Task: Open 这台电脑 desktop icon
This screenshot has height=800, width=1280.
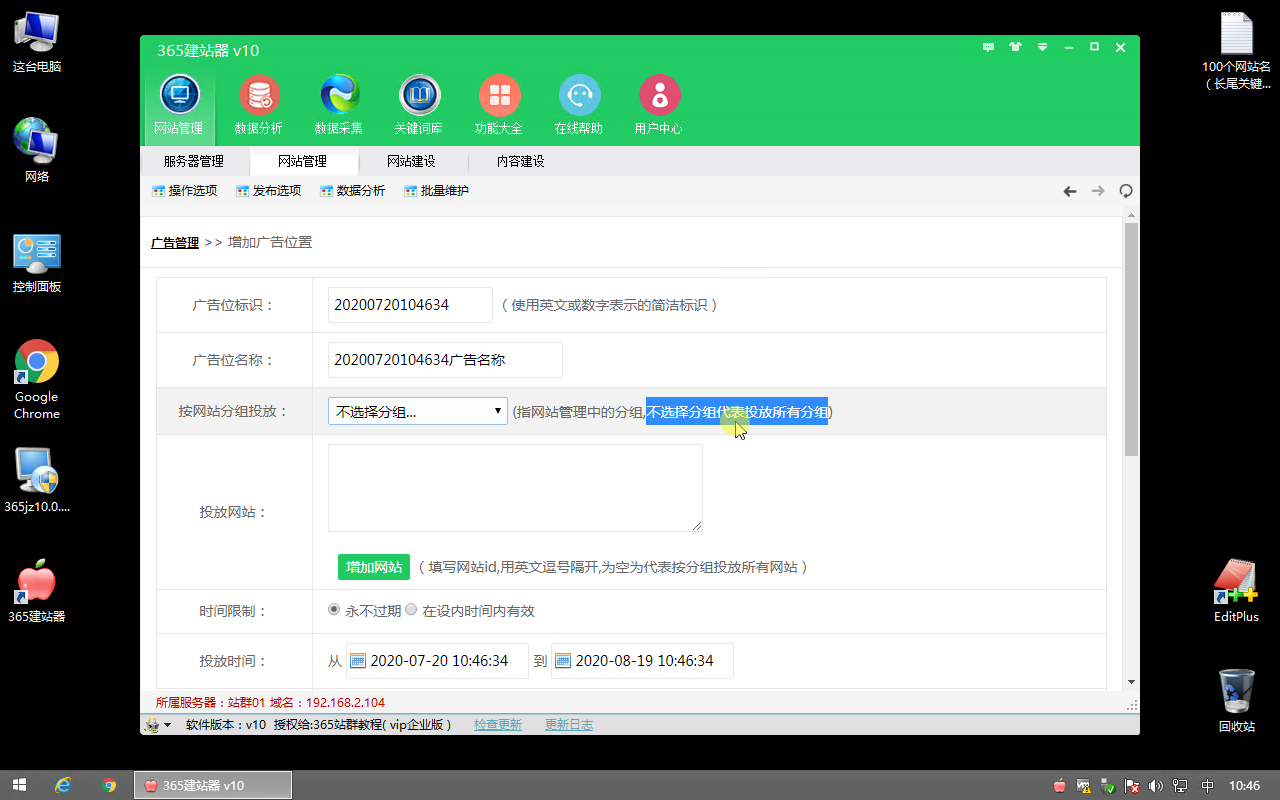Action: pyautogui.click(x=37, y=43)
